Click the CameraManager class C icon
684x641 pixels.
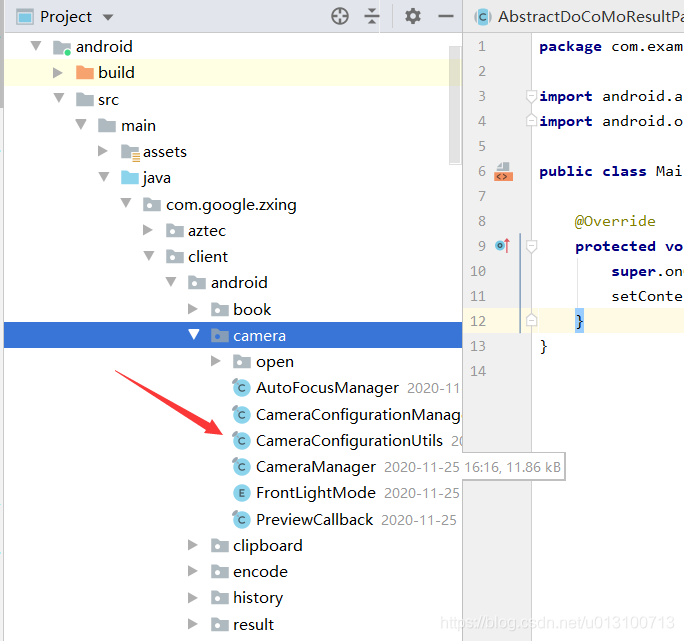point(241,467)
